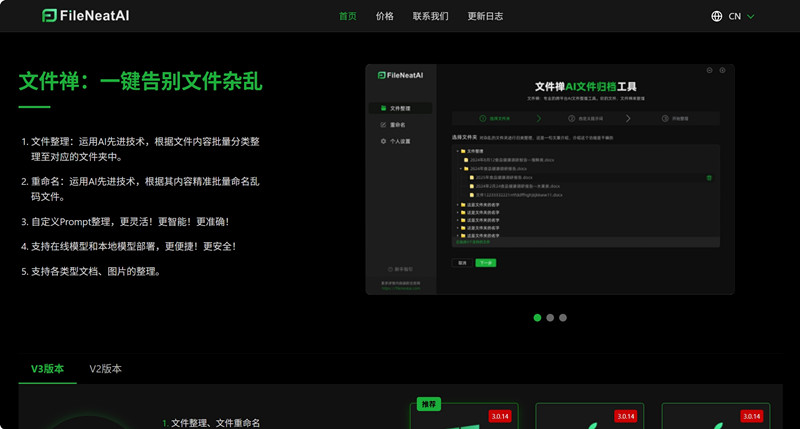Collapse the 2024年食品健康调研报告.docx tree node
800x429 pixels.
coord(461,169)
